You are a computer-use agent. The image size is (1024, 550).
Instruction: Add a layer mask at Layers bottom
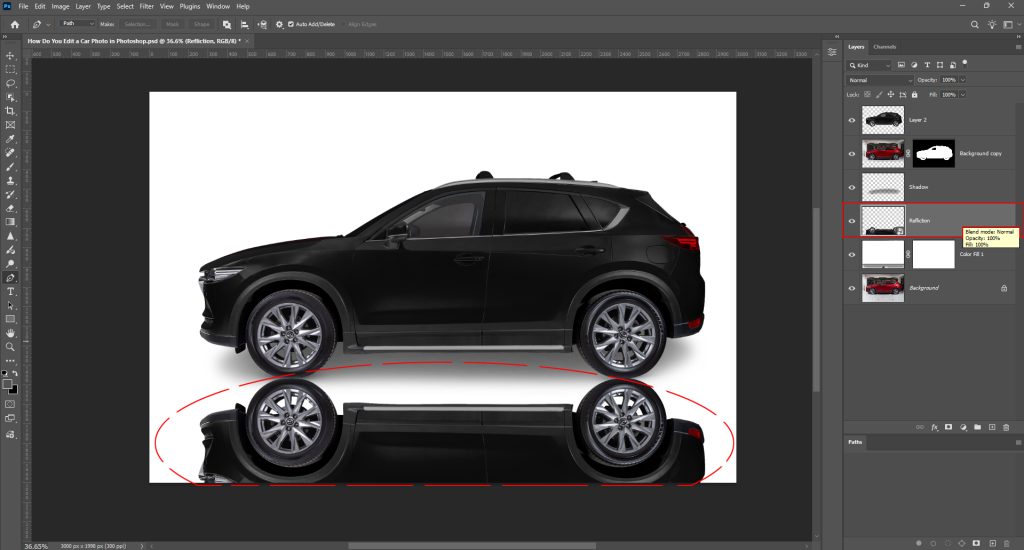pyautogui.click(x=948, y=427)
